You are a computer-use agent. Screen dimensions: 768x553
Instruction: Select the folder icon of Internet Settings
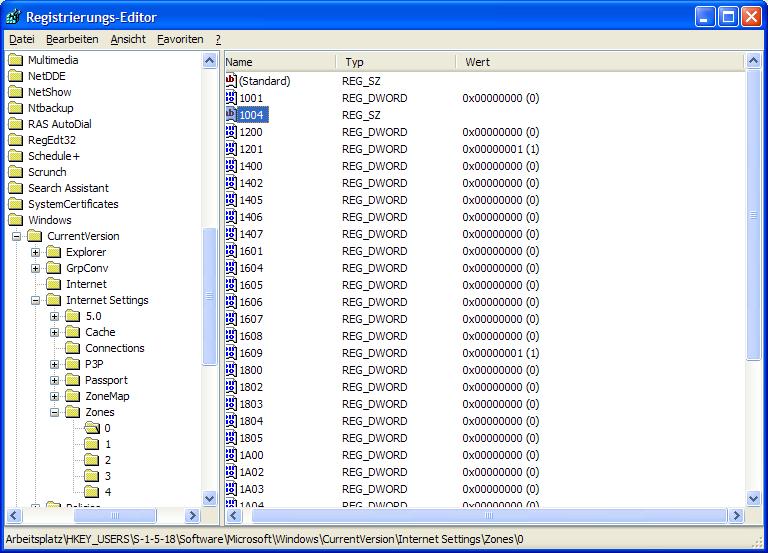[x=54, y=300]
